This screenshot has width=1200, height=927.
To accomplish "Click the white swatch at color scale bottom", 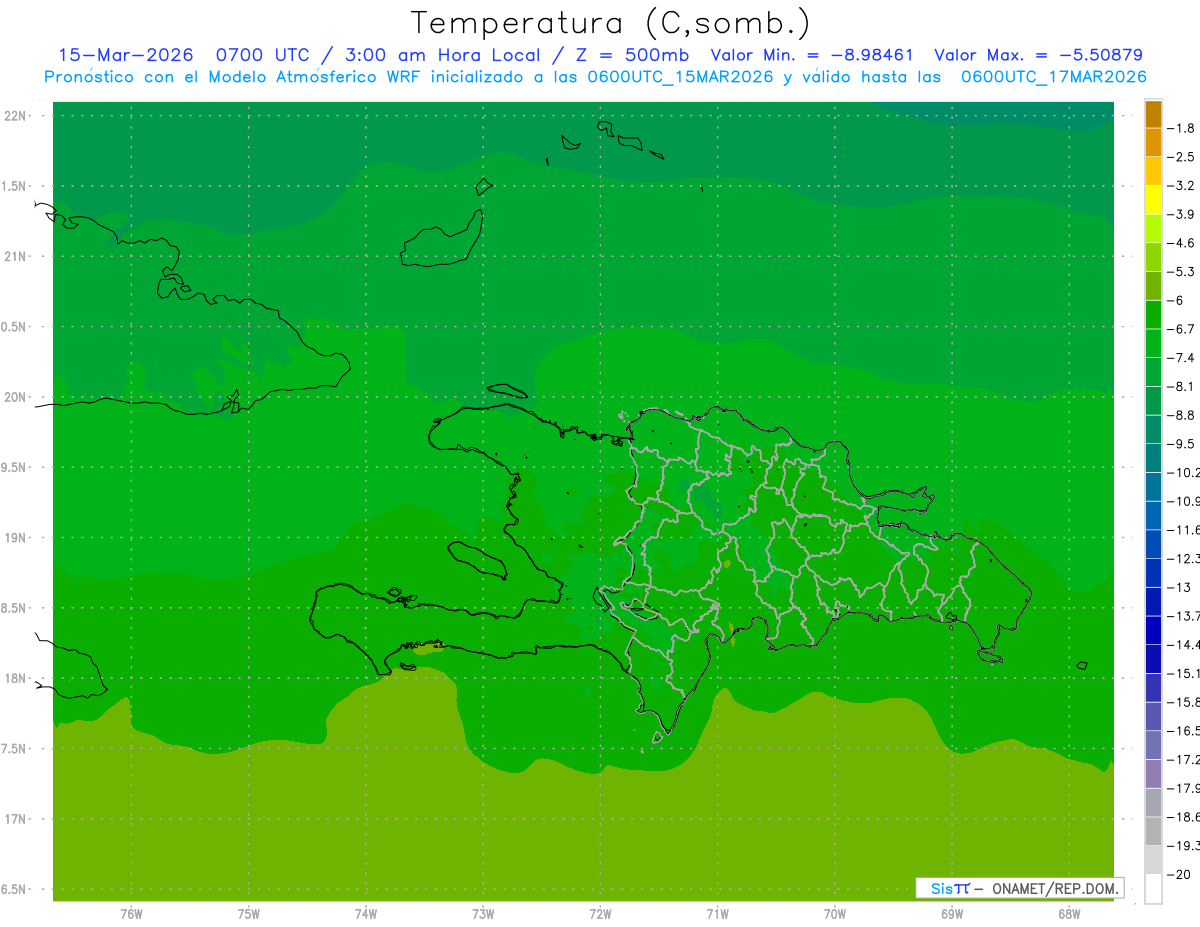I will click(1153, 889).
